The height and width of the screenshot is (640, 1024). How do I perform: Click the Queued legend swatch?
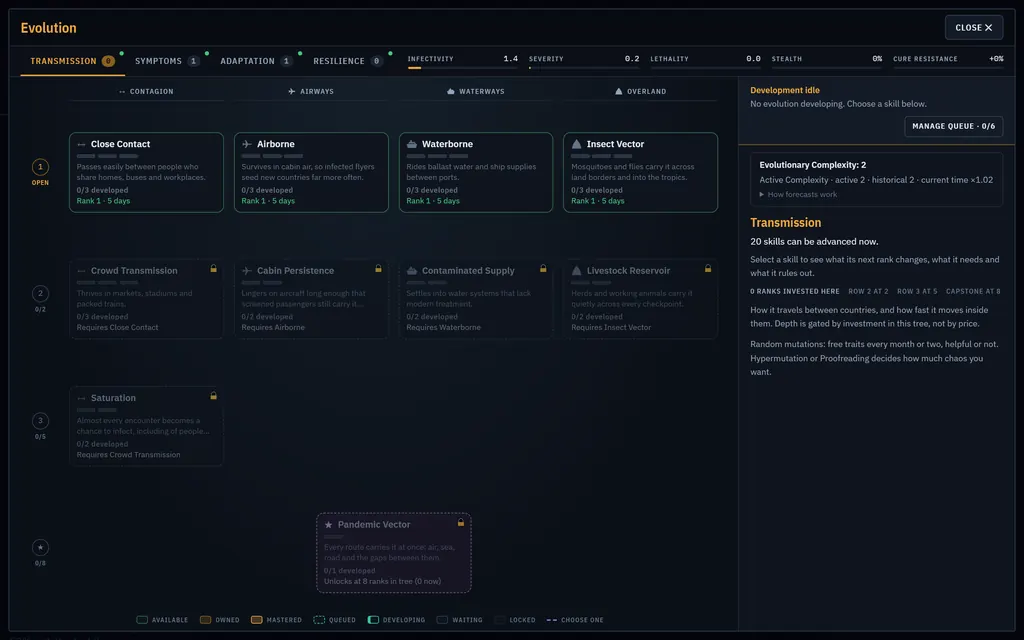pos(319,620)
